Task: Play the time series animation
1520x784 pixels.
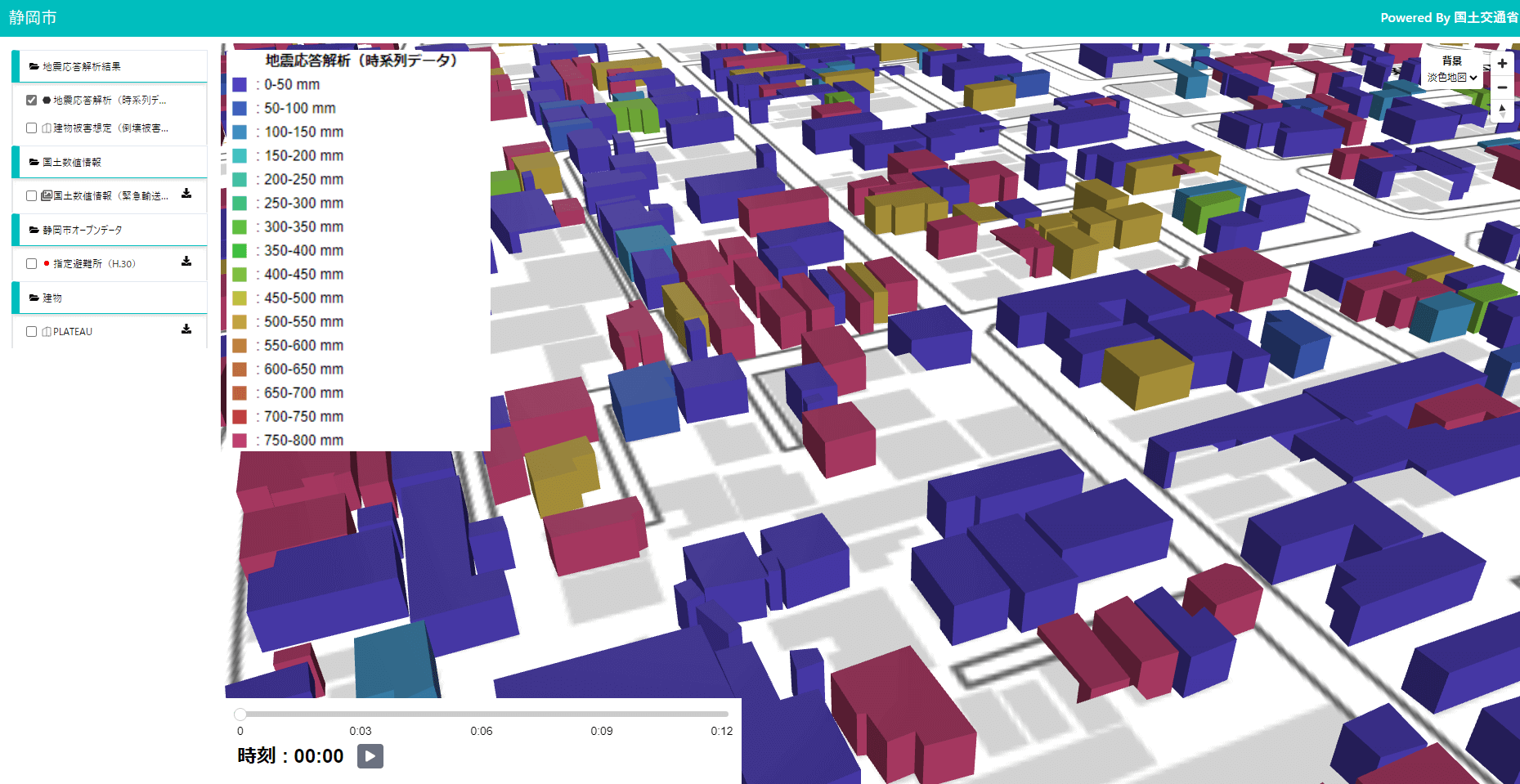Action: [370, 756]
